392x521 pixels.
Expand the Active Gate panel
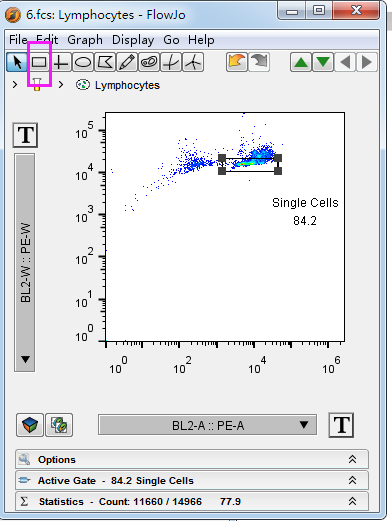pos(192,480)
